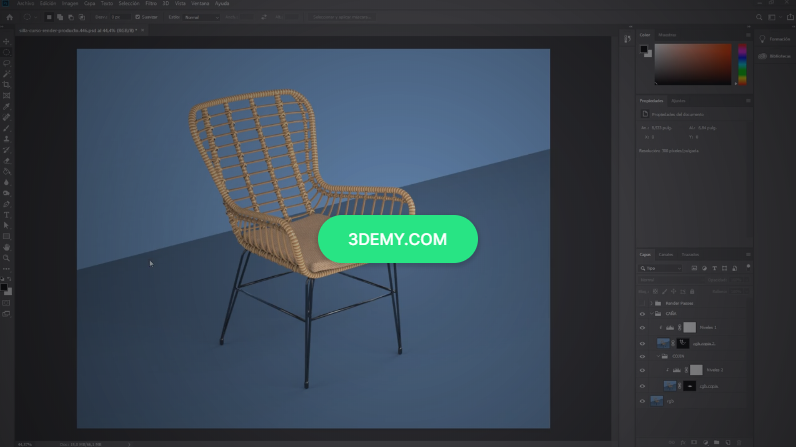The height and width of the screenshot is (447, 796).
Task: Switch to the Trazados tab
Action: 690,255
